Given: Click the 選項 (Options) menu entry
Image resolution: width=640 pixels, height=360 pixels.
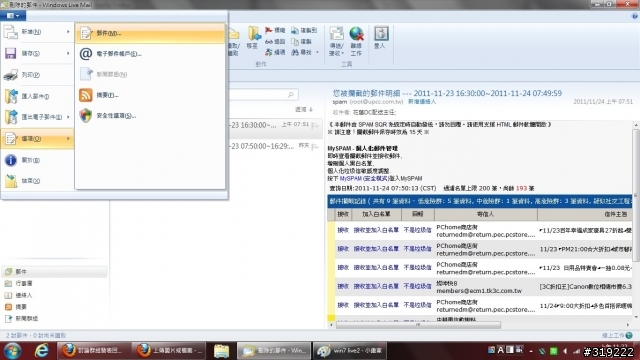Looking at the screenshot, I should [x=37, y=139].
